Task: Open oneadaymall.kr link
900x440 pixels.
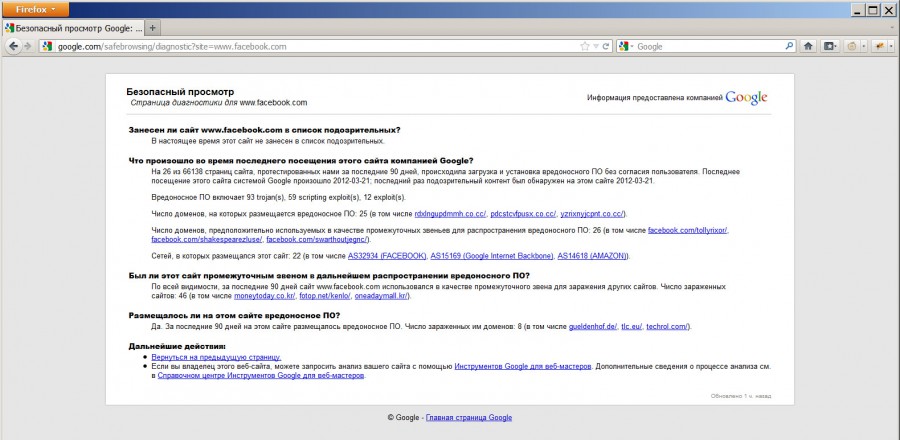Action: click(x=381, y=296)
